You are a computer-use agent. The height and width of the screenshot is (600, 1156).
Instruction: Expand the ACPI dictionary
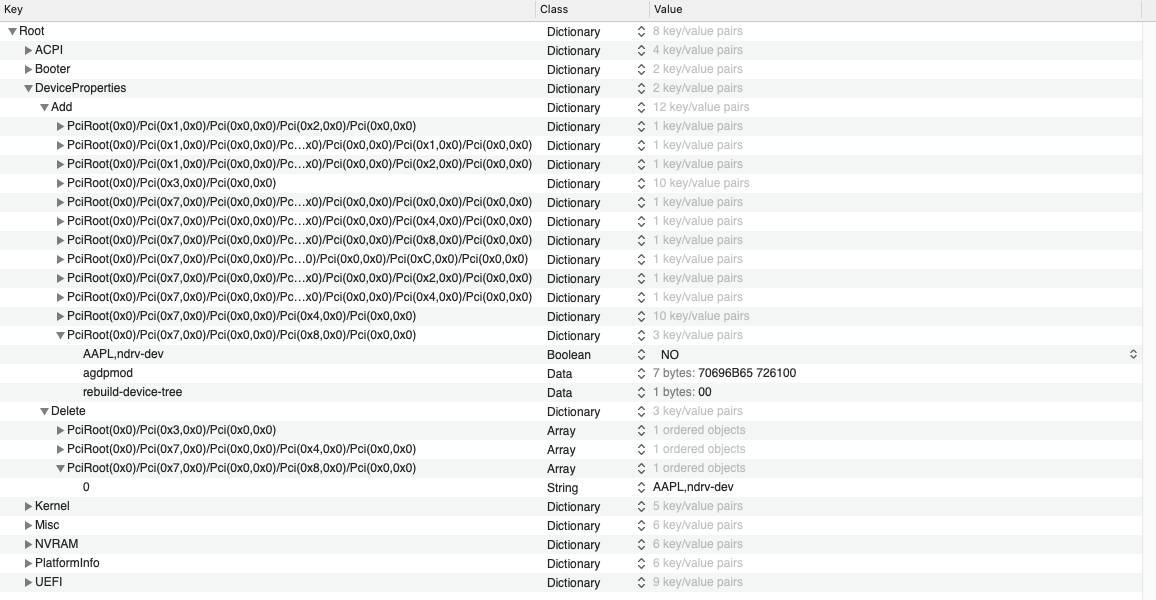click(28, 50)
